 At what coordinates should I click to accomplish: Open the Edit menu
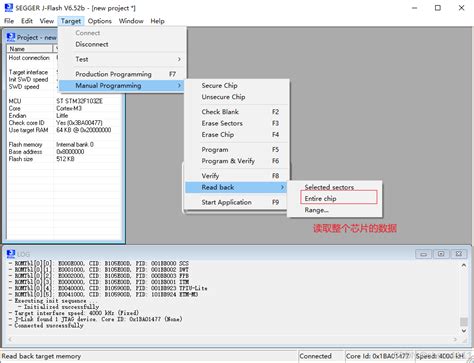[27, 21]
